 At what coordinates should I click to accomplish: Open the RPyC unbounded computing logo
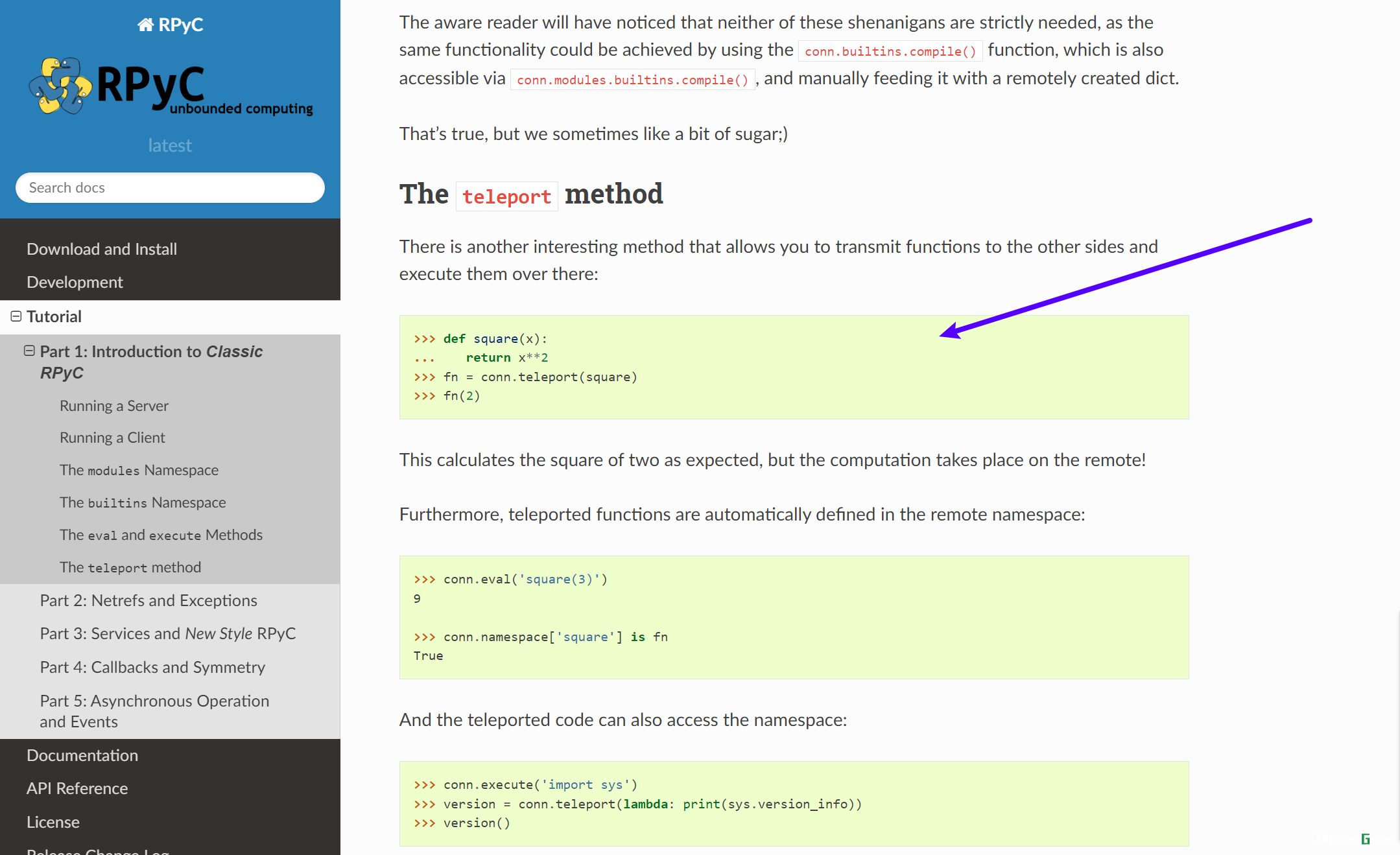(x=171, y=86)
